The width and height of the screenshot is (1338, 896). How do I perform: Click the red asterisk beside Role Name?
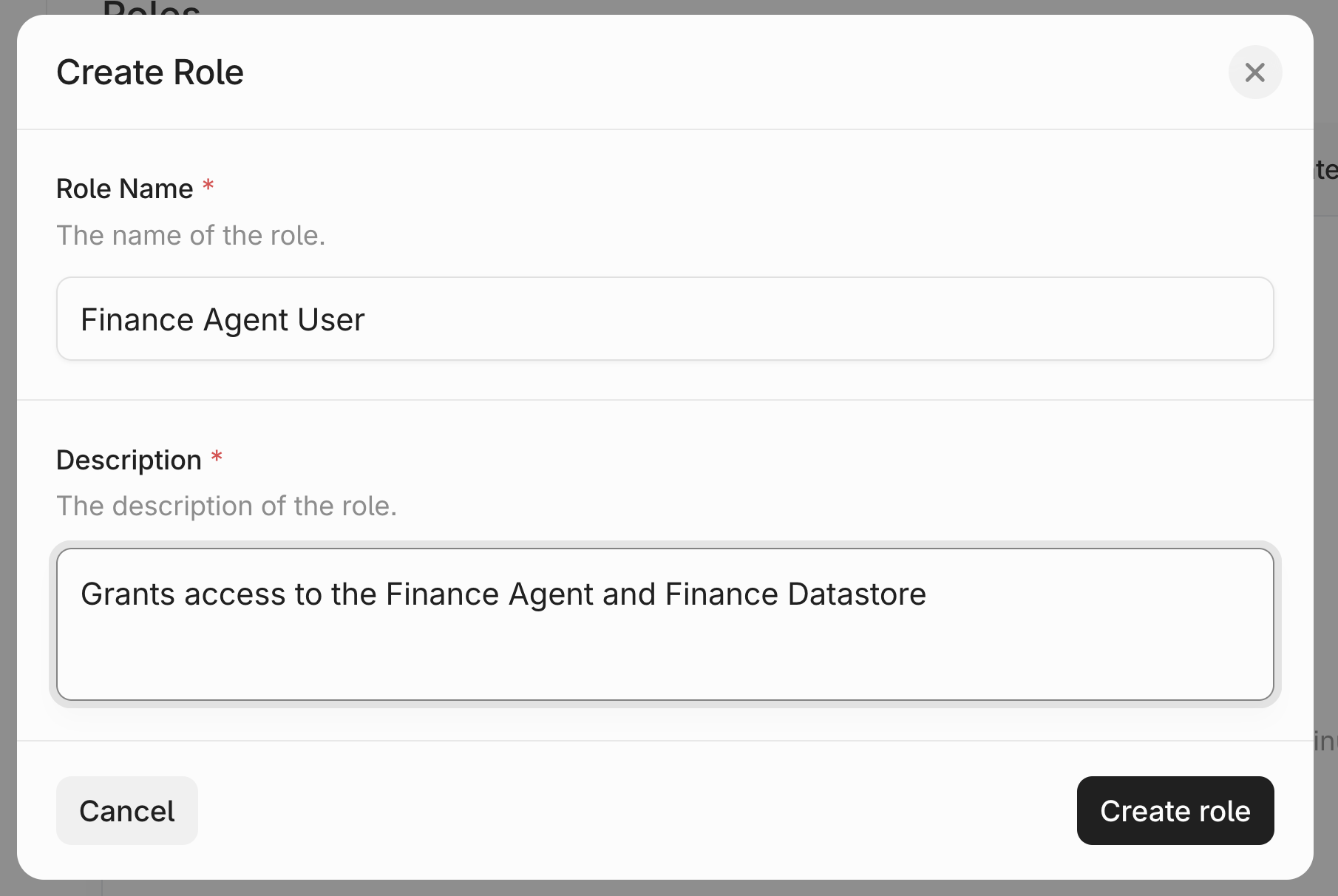208,186
